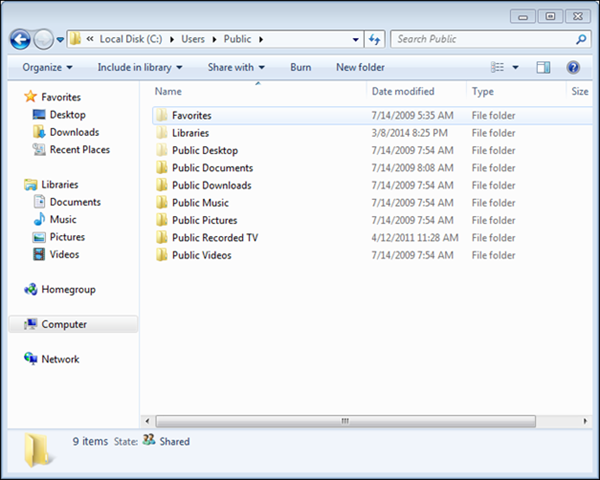Click the Music library note icon
The image size is (600, 480).
click(x=39, y=219)
